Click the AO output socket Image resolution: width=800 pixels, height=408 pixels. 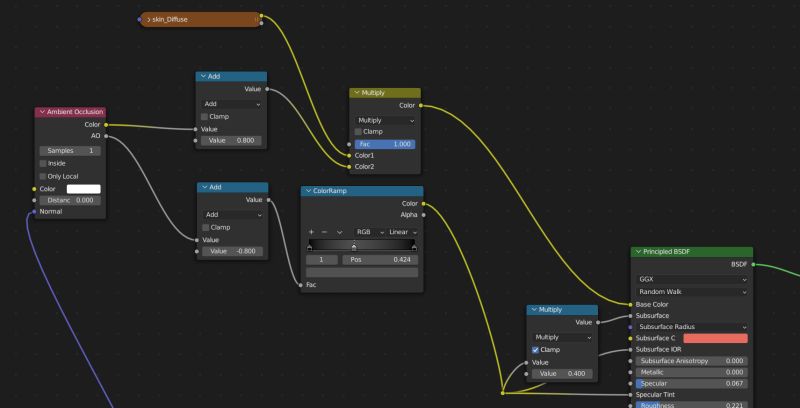click(106, 136)
